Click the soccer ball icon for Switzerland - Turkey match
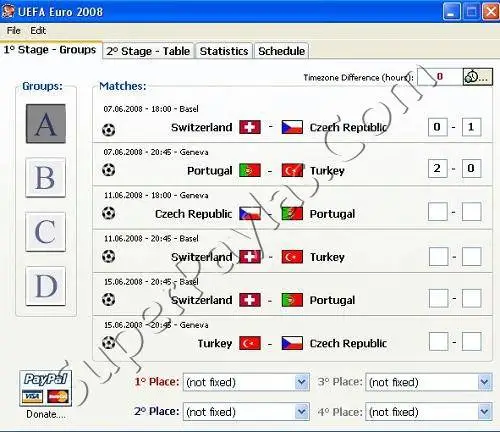Image resolution: width=500 pixels, height=432 pixels. point(108,256)
